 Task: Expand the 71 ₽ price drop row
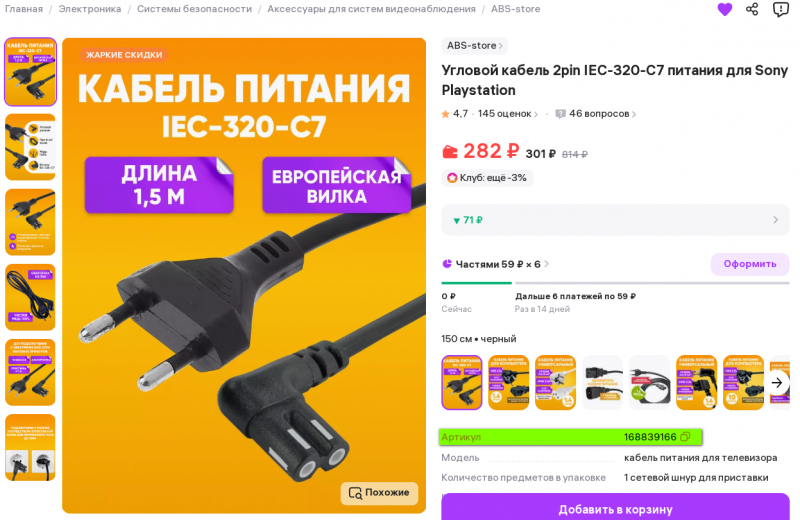(615, 220)
